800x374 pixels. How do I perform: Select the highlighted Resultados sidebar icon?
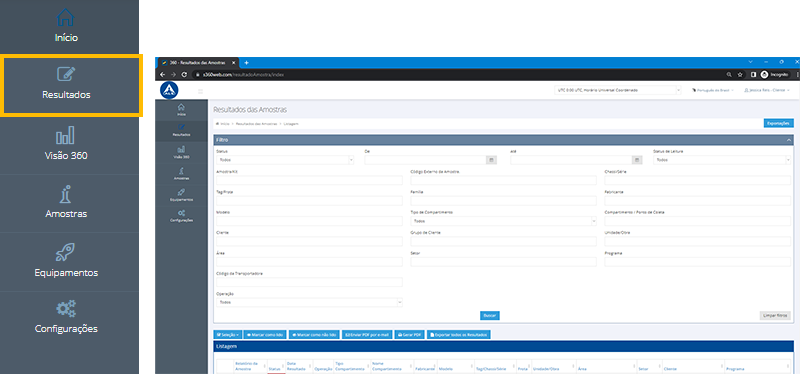(x=66, y=75)
